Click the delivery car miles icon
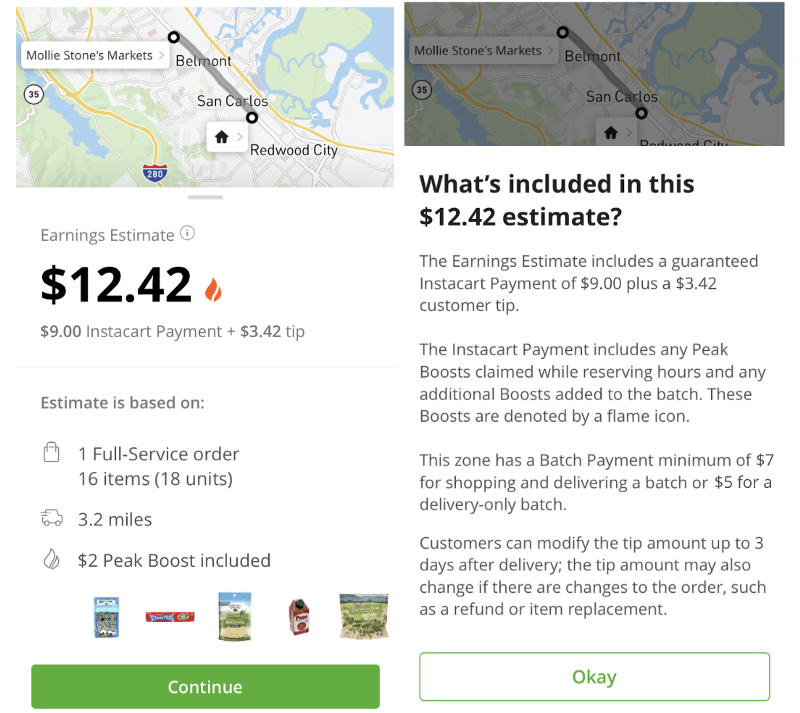This screenshot has height=713, width=800. click(52, 518)
